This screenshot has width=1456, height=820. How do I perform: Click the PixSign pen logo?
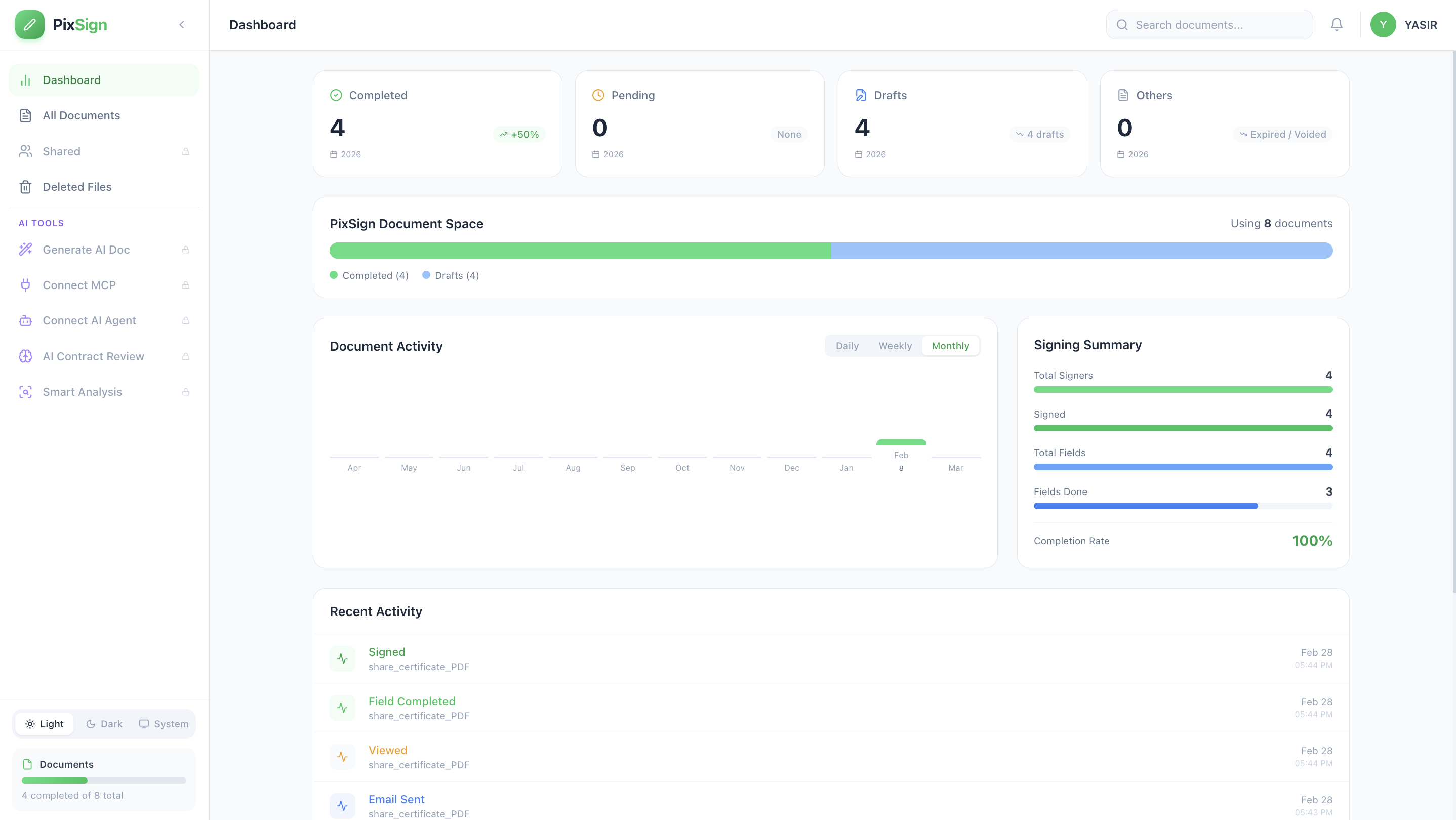pos(30,24)
